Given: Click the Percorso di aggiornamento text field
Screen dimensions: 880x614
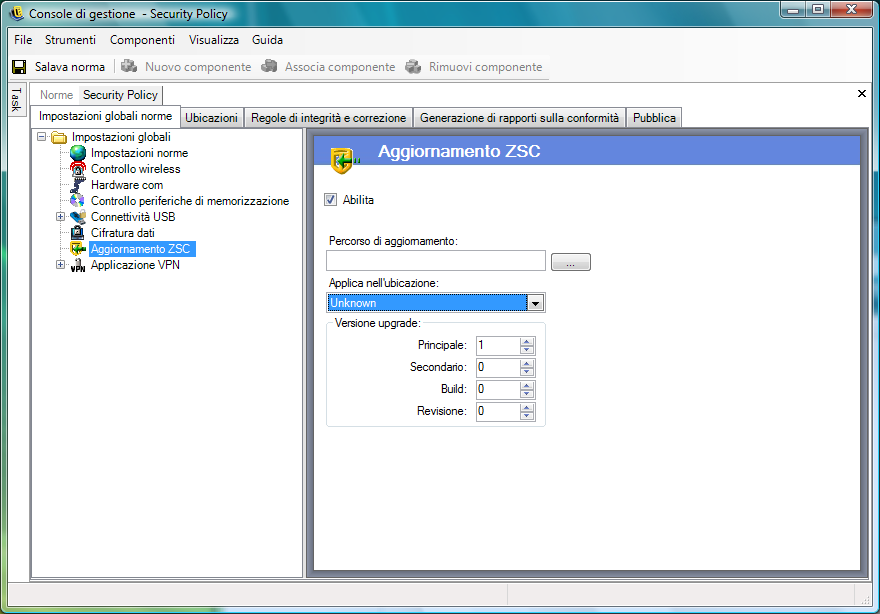Looking at the screenshot, I should tap(436, 261).
